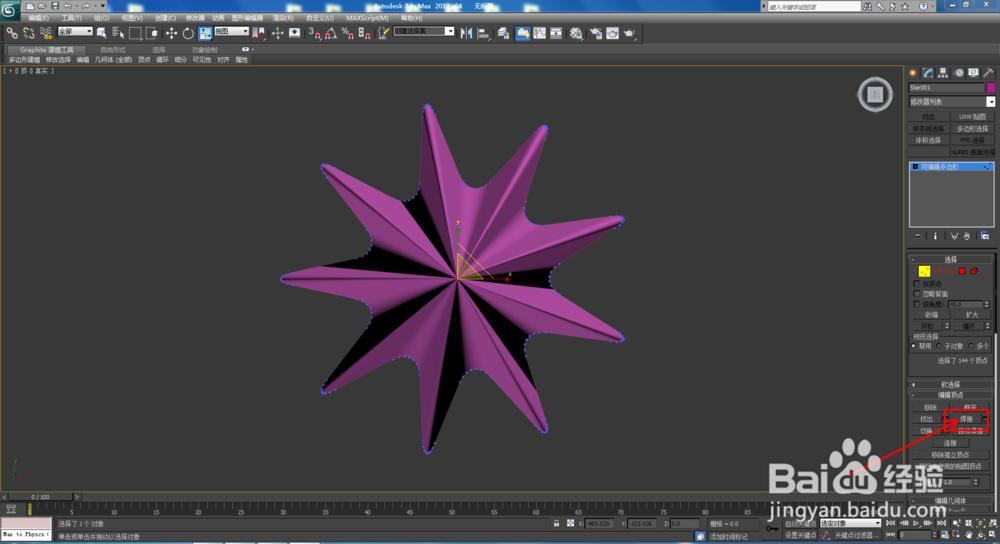Open the Display panel tab icon

[x=973, y=73]
